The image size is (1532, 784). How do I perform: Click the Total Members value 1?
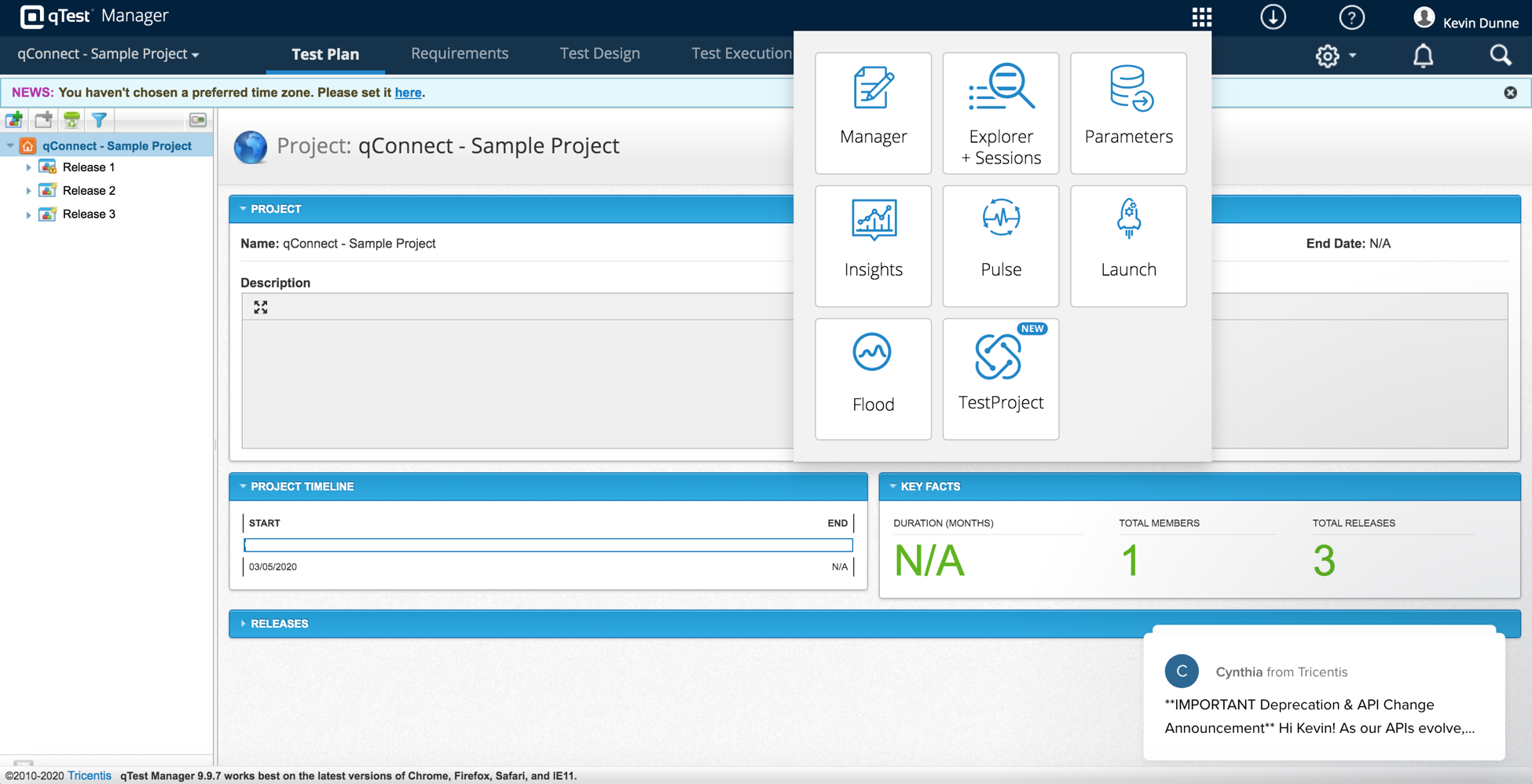click(x=1130, y=561)
